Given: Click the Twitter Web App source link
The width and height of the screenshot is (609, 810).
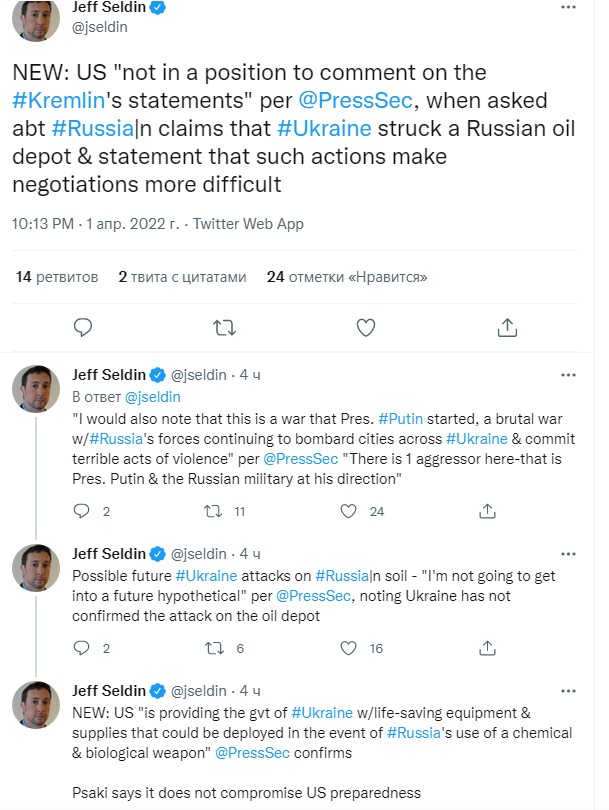Looking at the screenshot, I should pos(248,224).
